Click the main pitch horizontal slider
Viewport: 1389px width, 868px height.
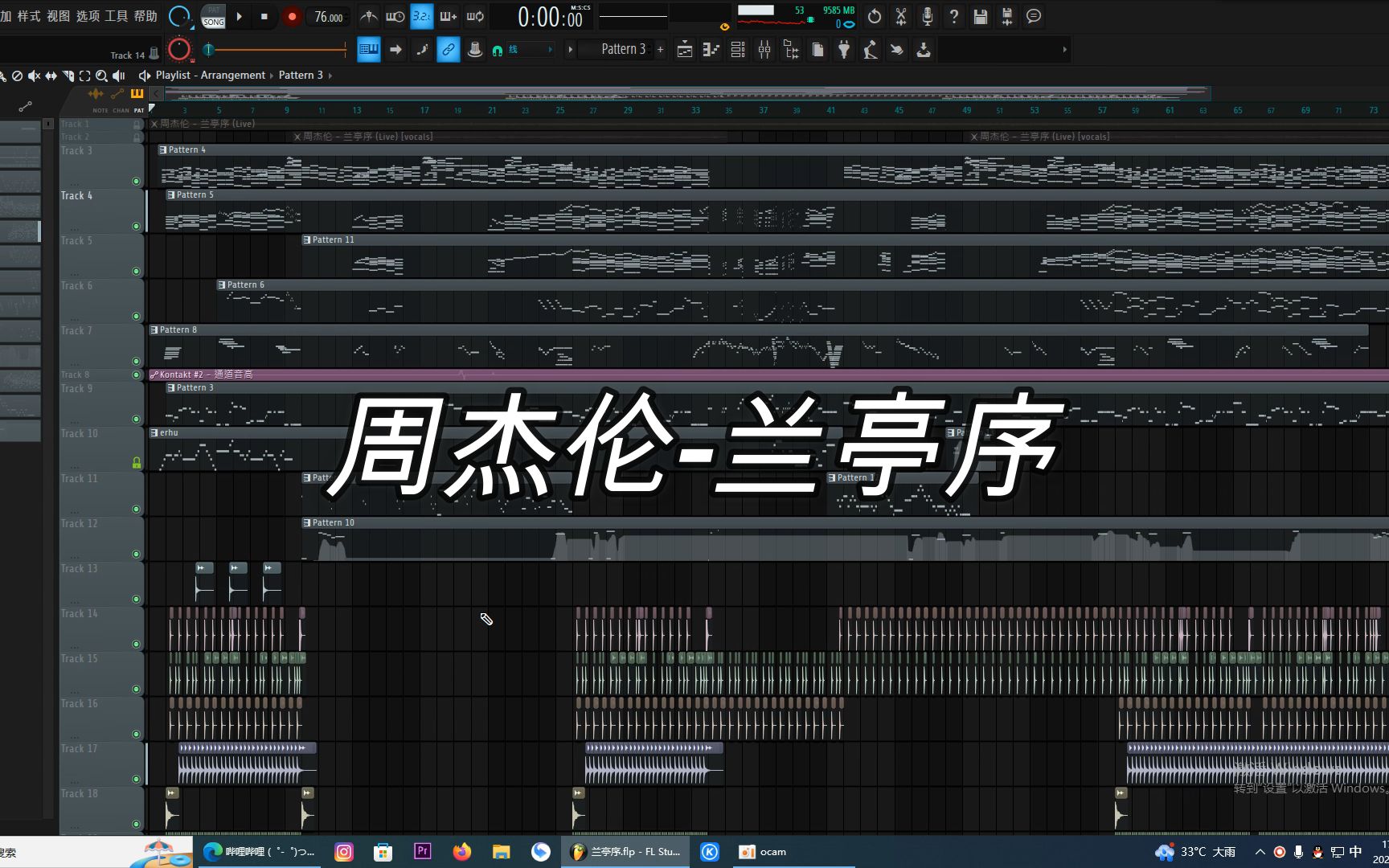[275, 50]
